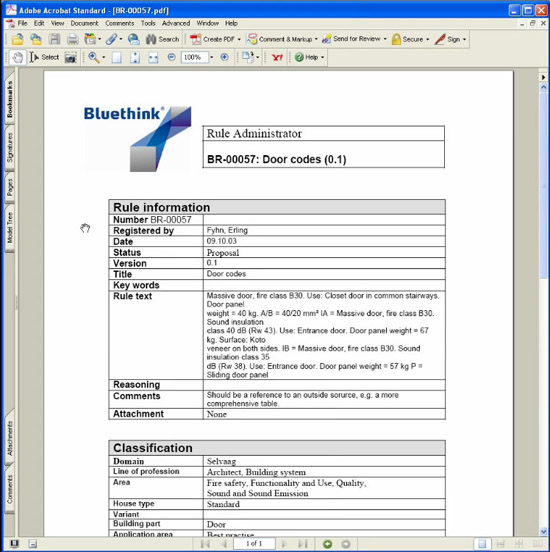Click the Comment & Markup button
This screenshot has width=550, height=552.
click(x=279, y=39)
